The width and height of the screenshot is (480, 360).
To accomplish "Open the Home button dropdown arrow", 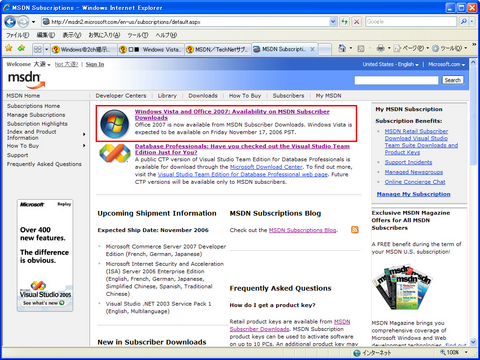I will pyautogui.click(x=351, y=48).
